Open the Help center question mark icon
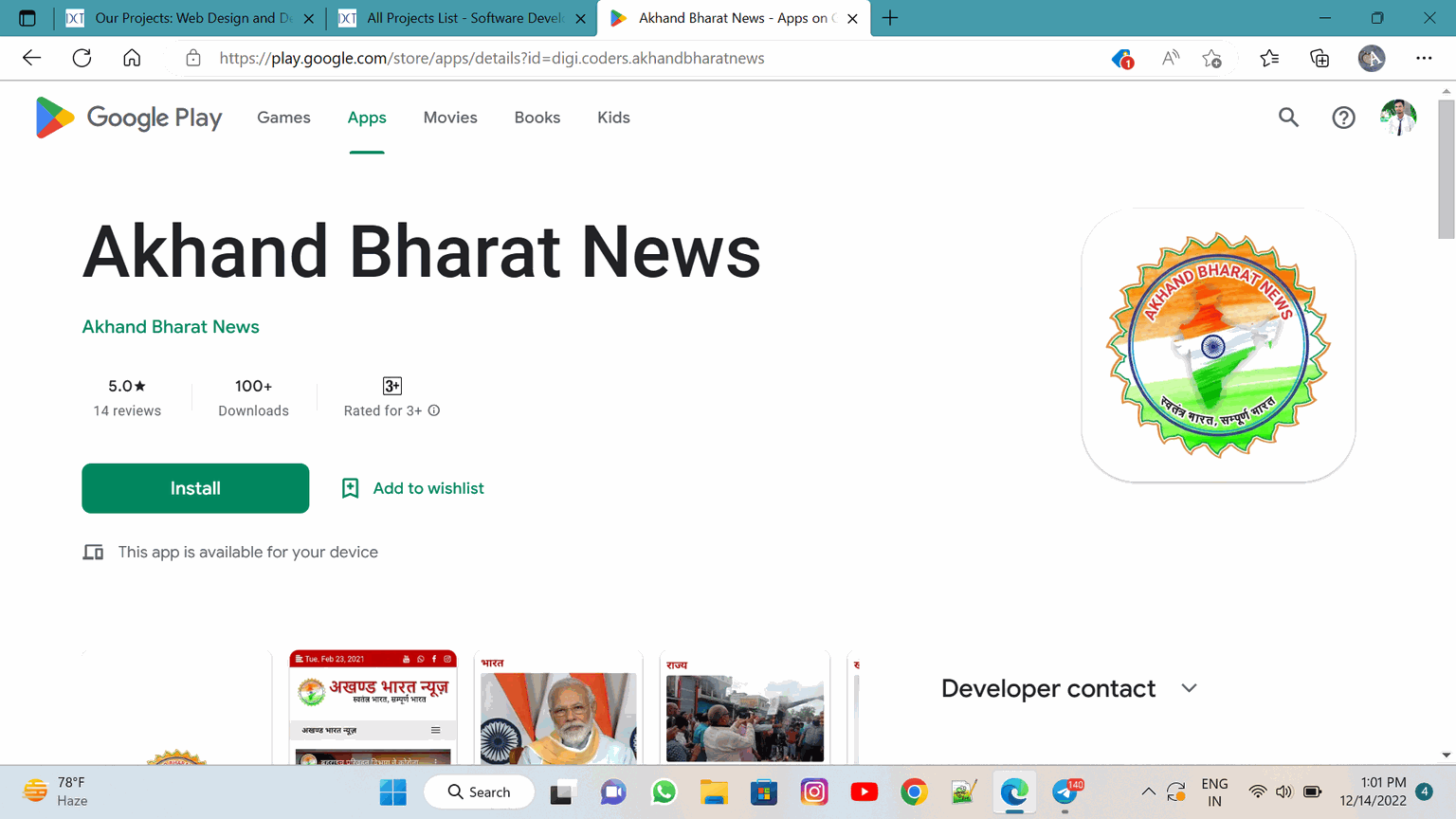The width and height of the screenshot is (1456, 819). 1343,118
